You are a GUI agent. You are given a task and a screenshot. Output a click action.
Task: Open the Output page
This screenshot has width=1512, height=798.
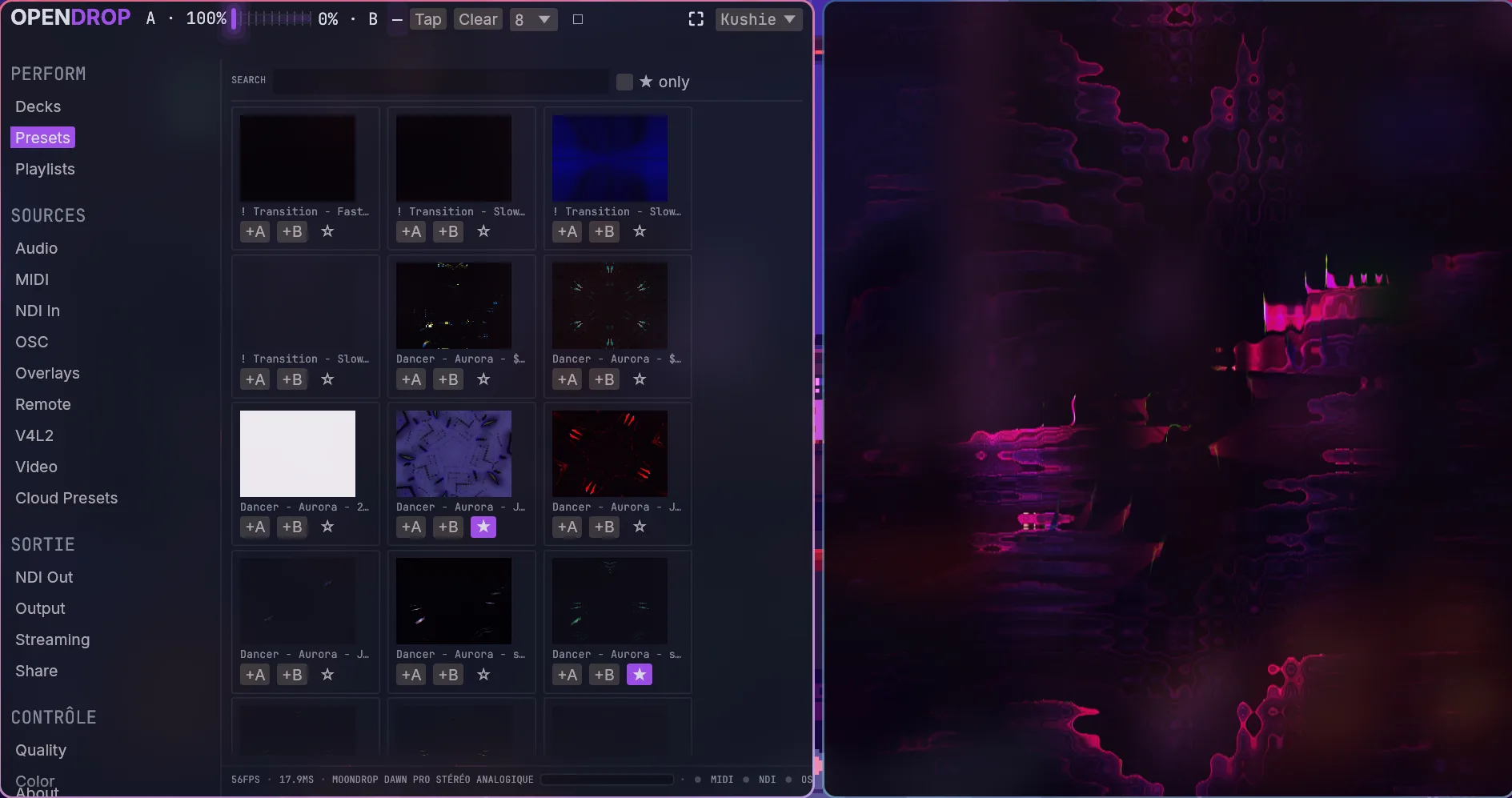tap(40, 608)
